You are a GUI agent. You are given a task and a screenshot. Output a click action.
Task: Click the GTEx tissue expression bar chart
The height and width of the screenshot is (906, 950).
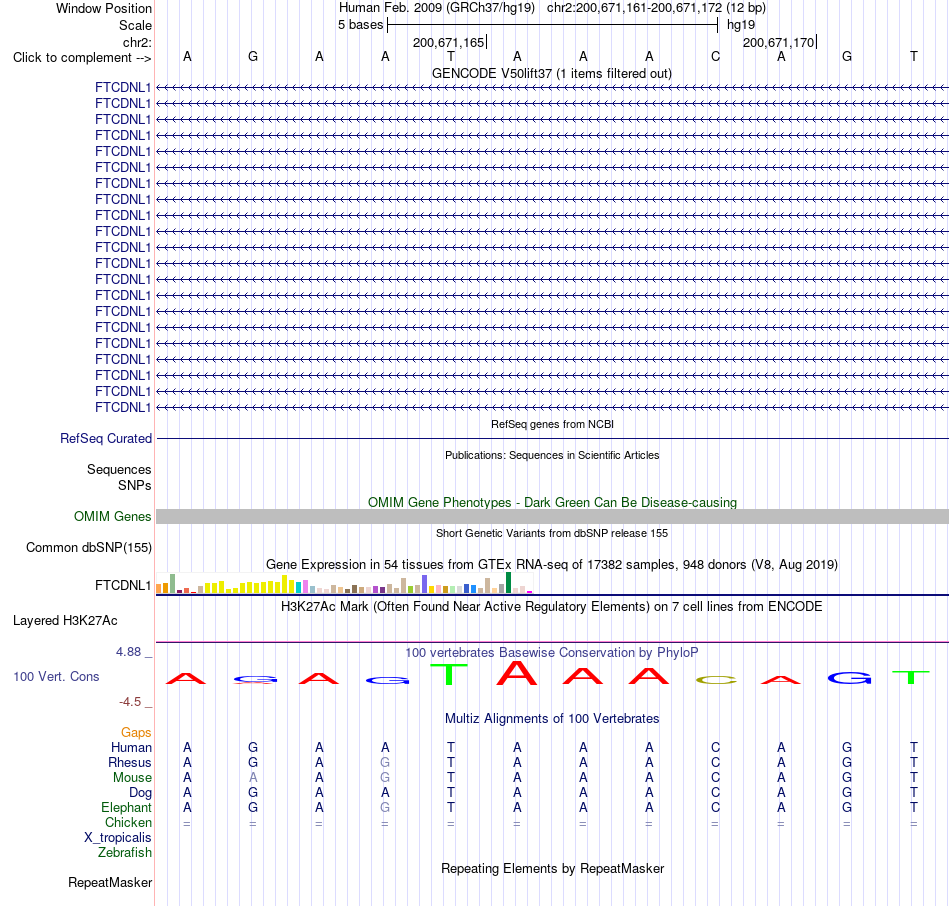pos(344,583)
